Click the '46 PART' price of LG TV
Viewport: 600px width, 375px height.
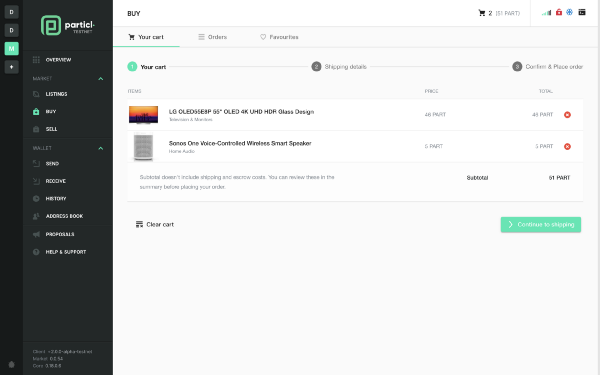(x=435, y=115)
